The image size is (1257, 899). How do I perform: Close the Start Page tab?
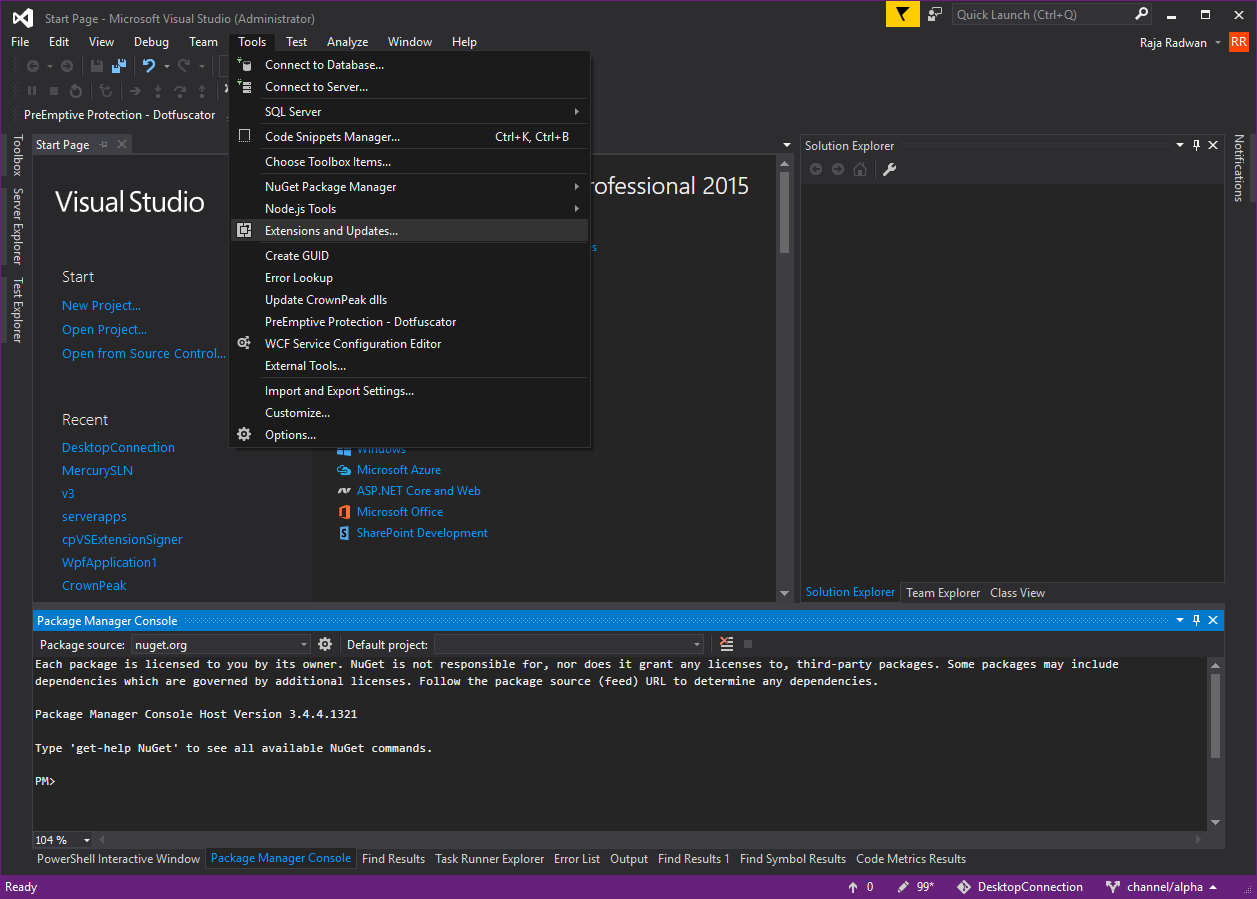click(x=122, y=145)
